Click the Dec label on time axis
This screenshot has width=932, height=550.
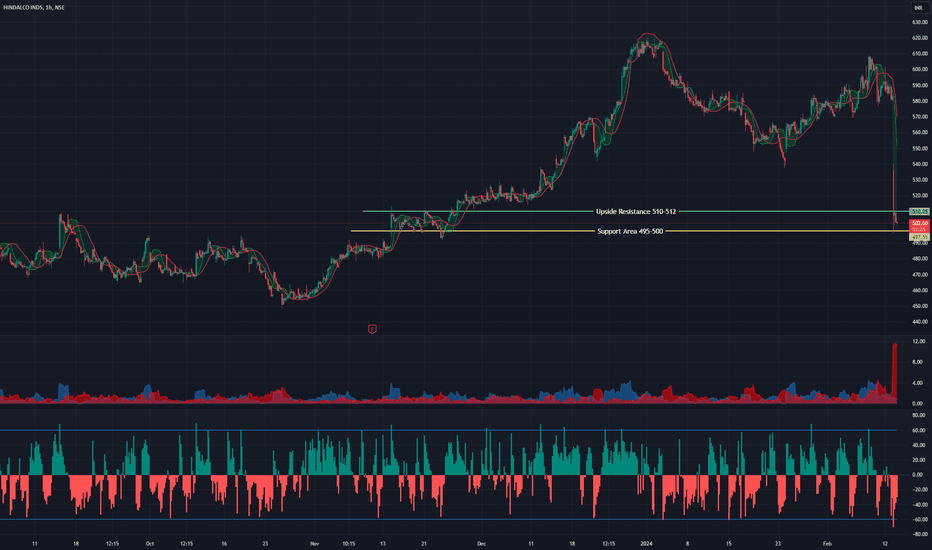click(x=481, y=543)
